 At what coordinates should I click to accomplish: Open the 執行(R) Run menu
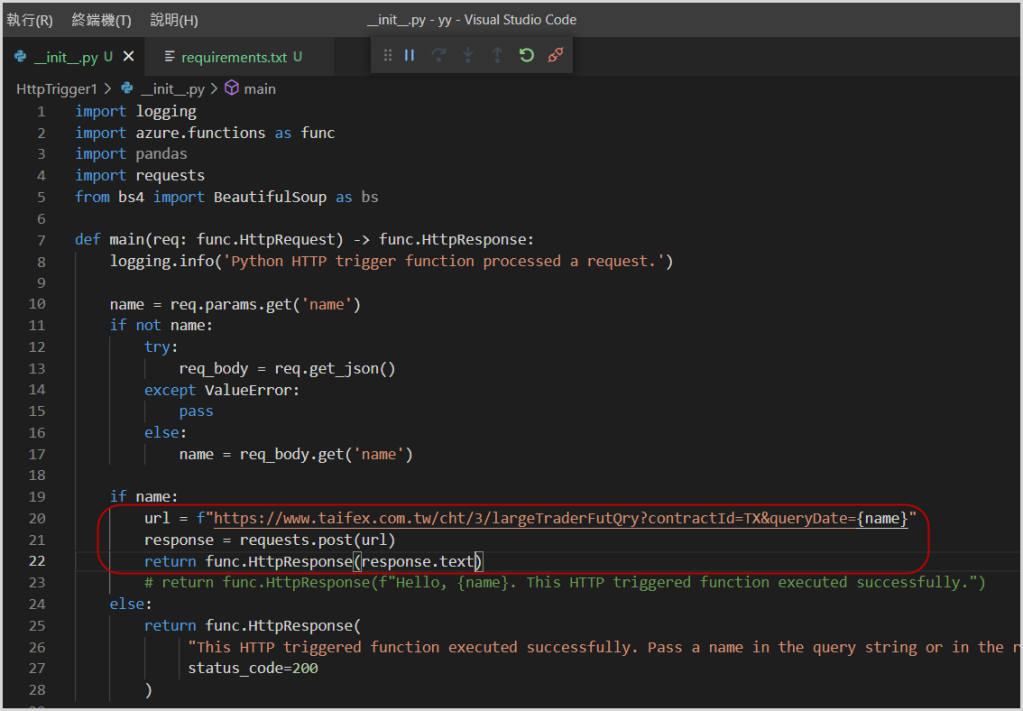(30, 20)
